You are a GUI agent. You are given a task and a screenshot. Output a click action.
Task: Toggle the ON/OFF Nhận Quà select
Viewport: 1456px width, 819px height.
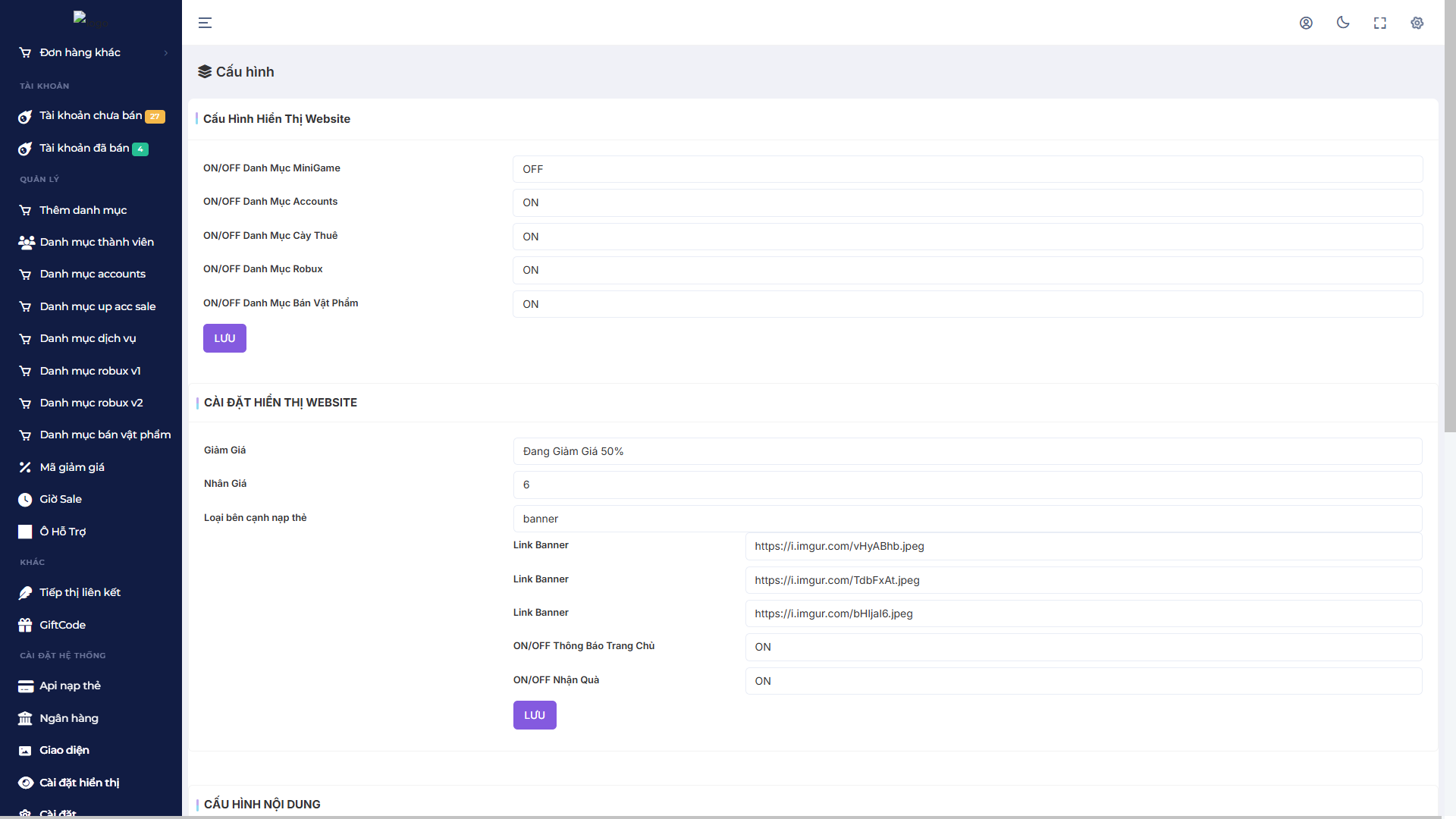[1083, 681]
